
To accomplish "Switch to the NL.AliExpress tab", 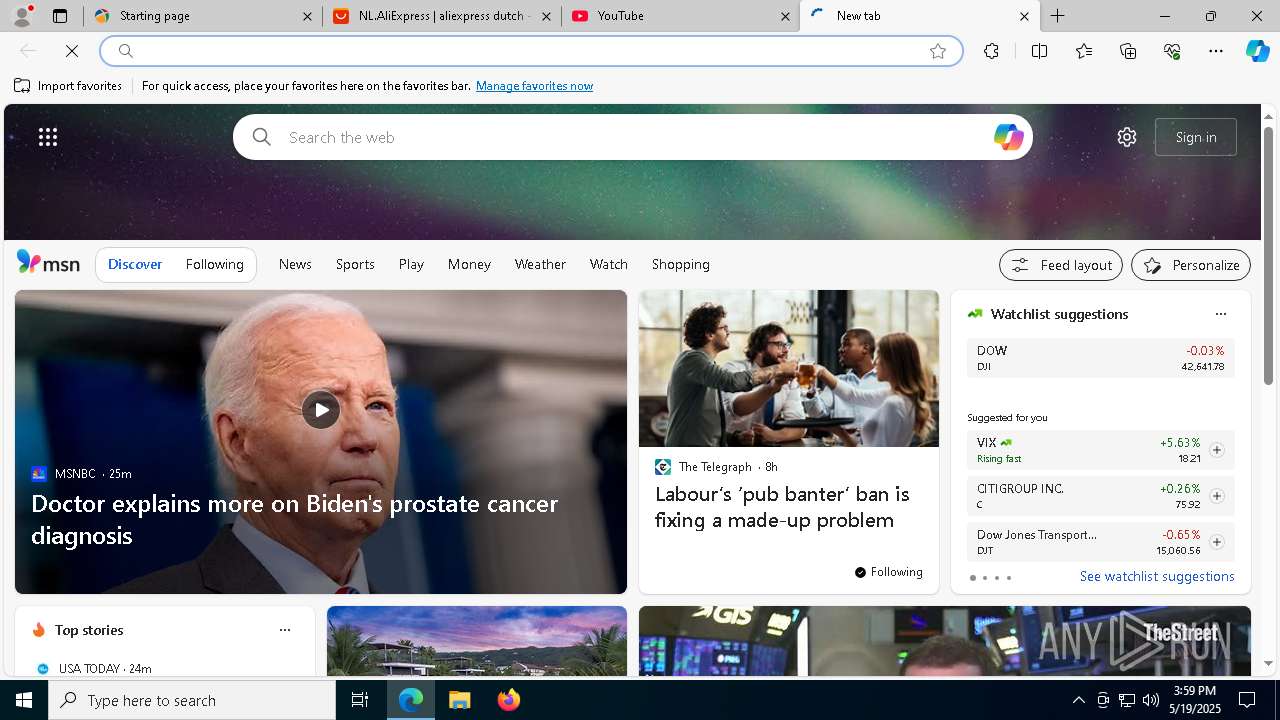I will 443,16.
